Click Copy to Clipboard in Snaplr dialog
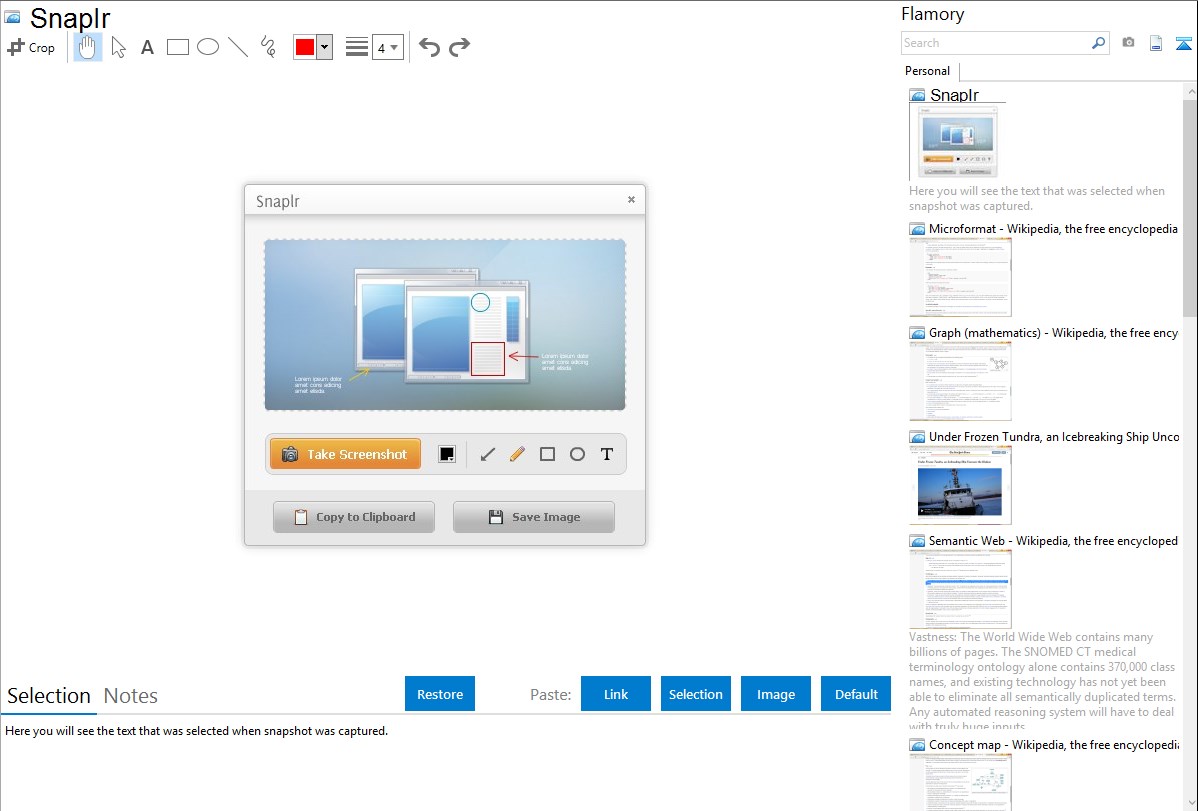The image size is (1198, 811). click(x=354, y=517)
